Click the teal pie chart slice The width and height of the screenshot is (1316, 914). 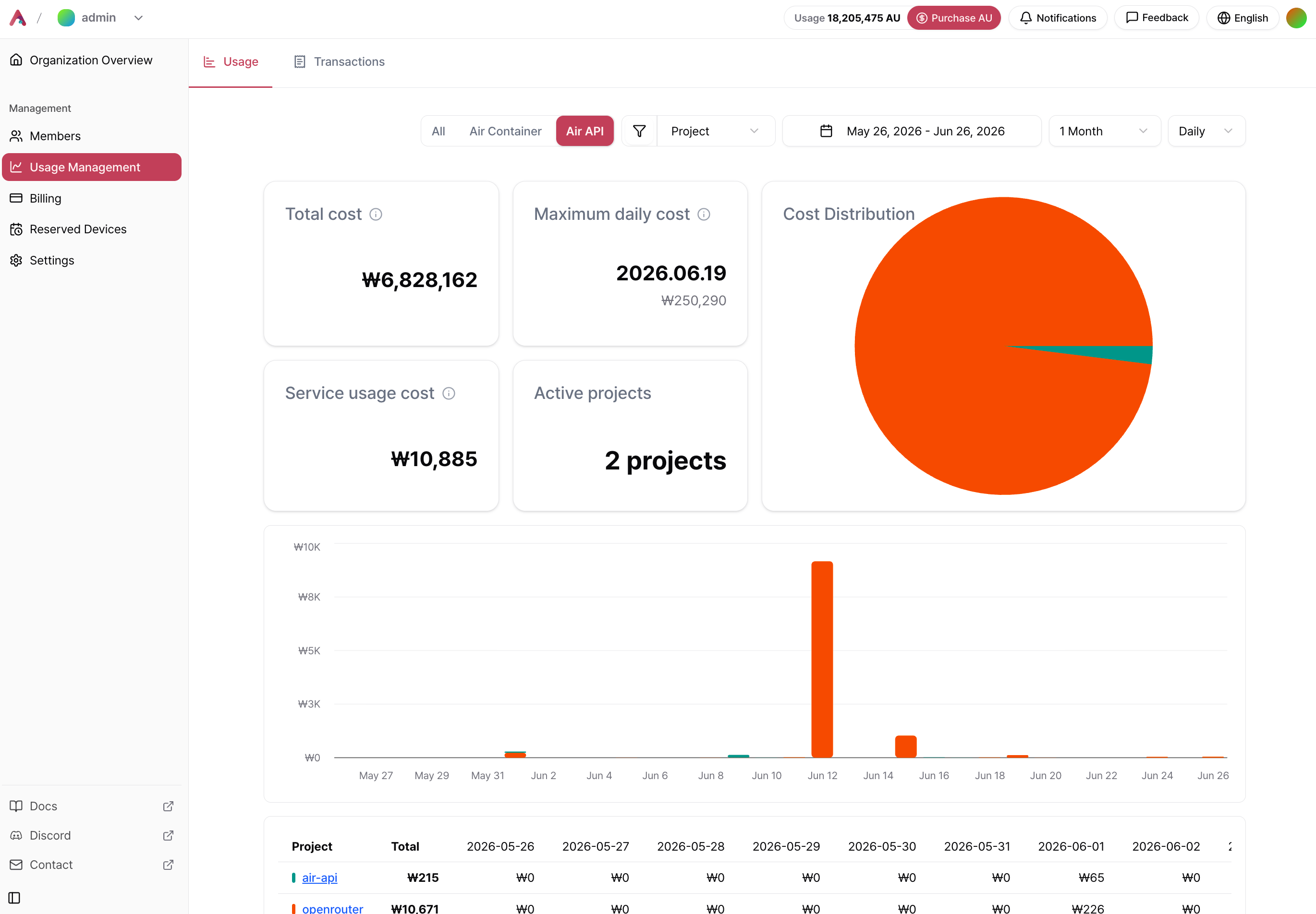[x=1117, y=353]
